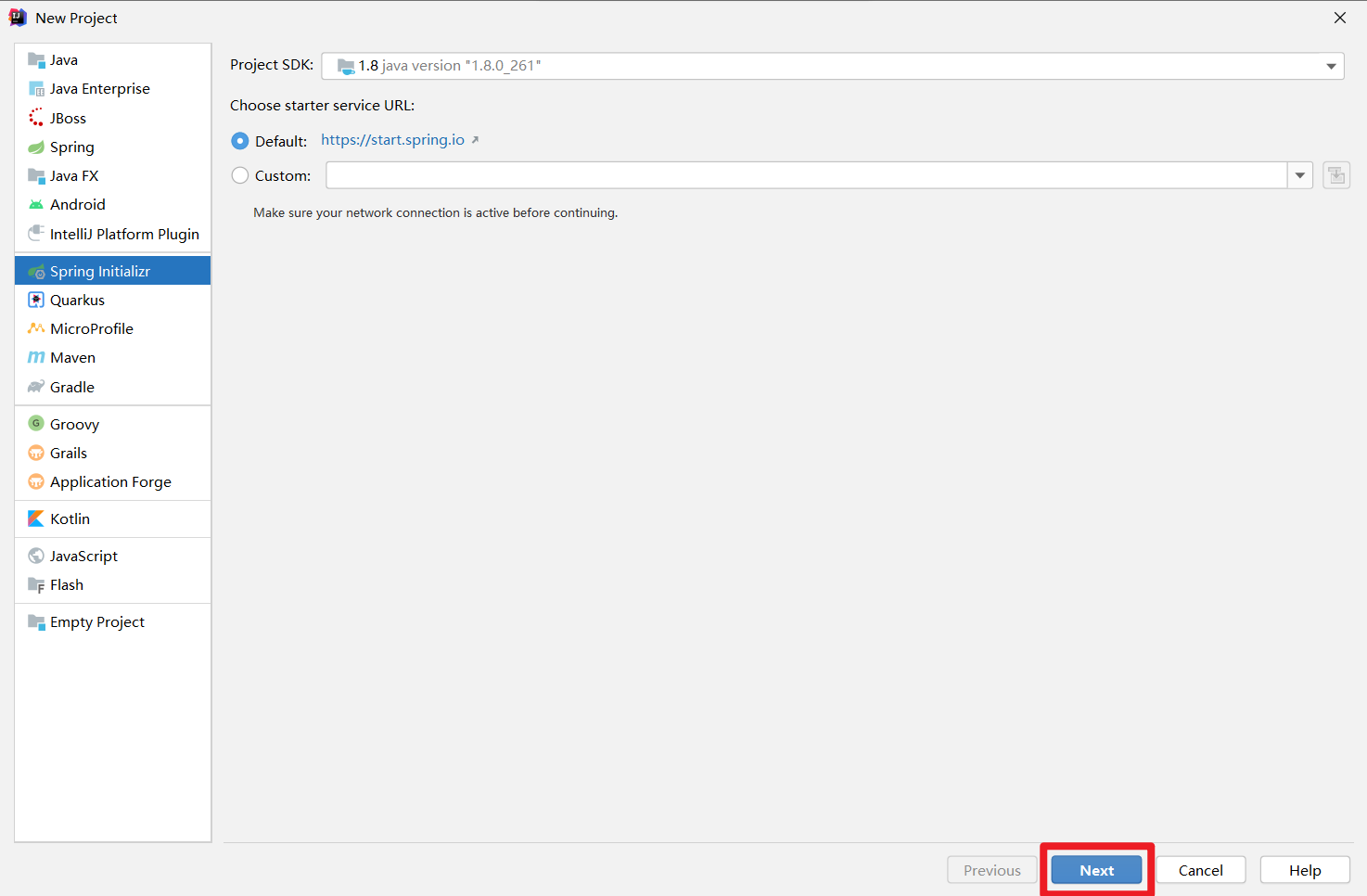Click the Help button
1367x896 pixels.
click(1305, 870)
